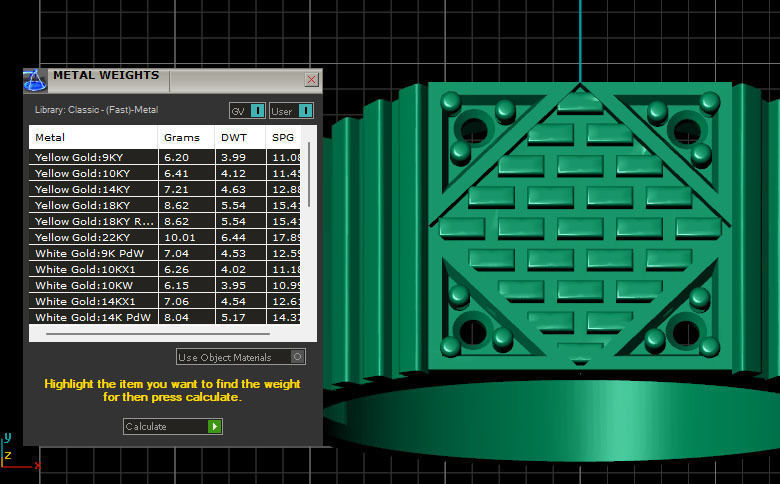Image resolution: width=780 pixels, height=484 pixels.
Task: Click the 7.04 grams cell
Action: 187,253
